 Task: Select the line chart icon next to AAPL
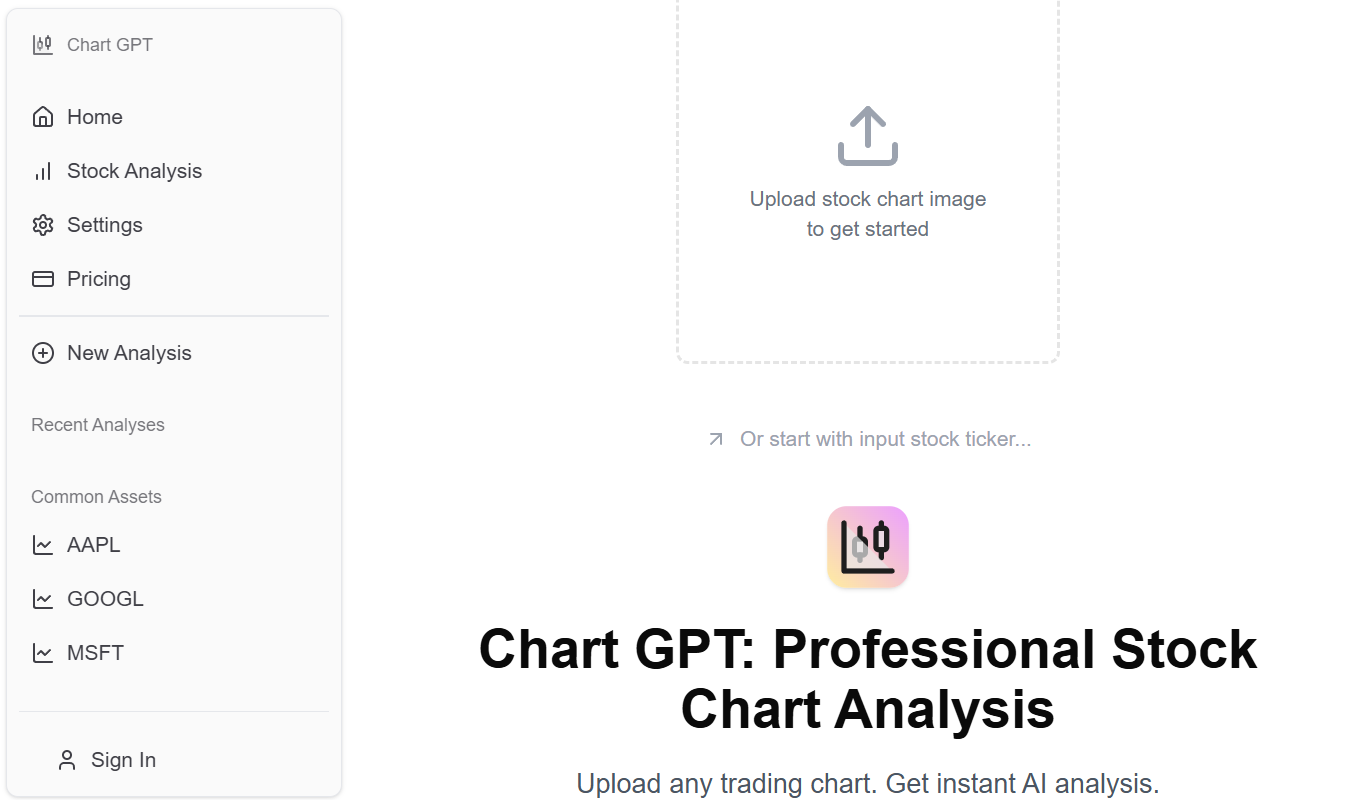point(43,544)
